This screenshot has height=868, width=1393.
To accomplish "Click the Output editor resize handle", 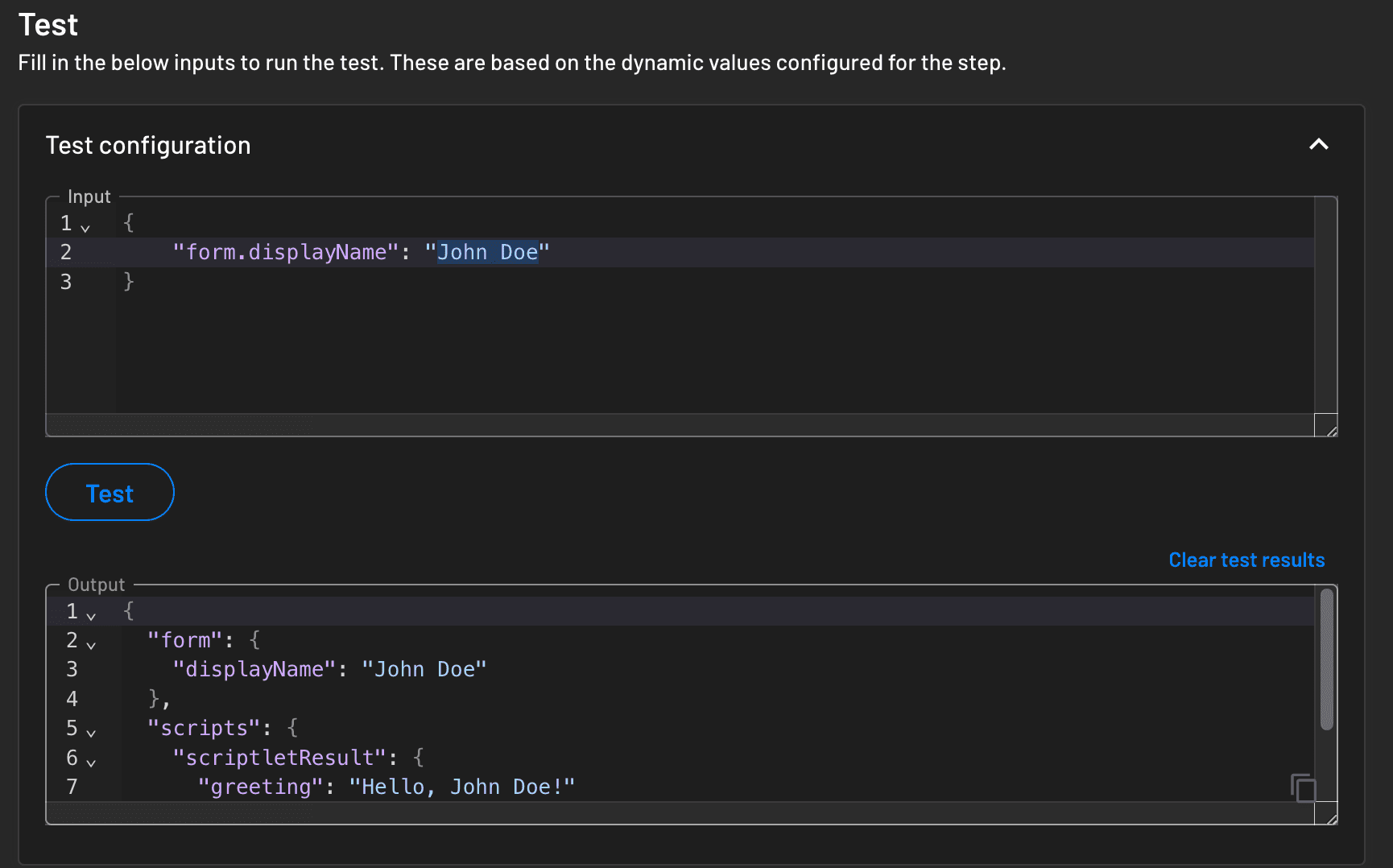I will [x=1326, y=813].
